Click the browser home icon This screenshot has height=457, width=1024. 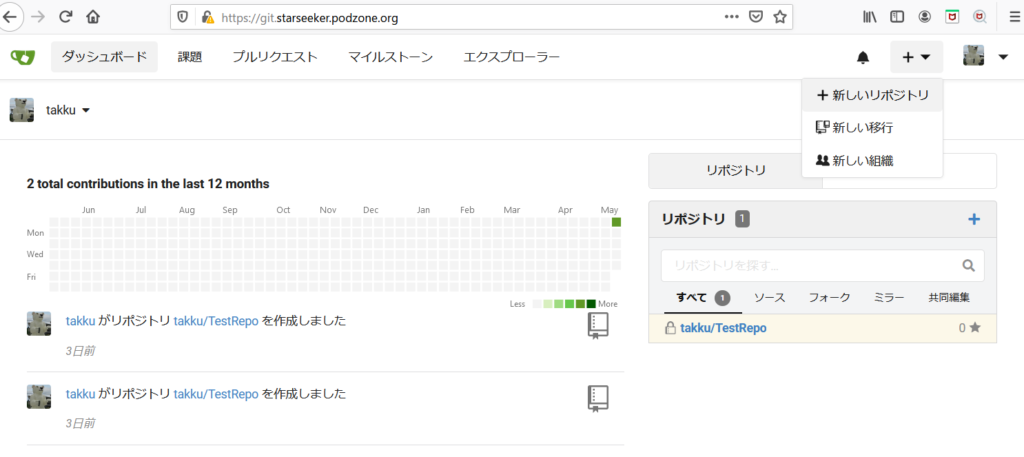(93, 16)
